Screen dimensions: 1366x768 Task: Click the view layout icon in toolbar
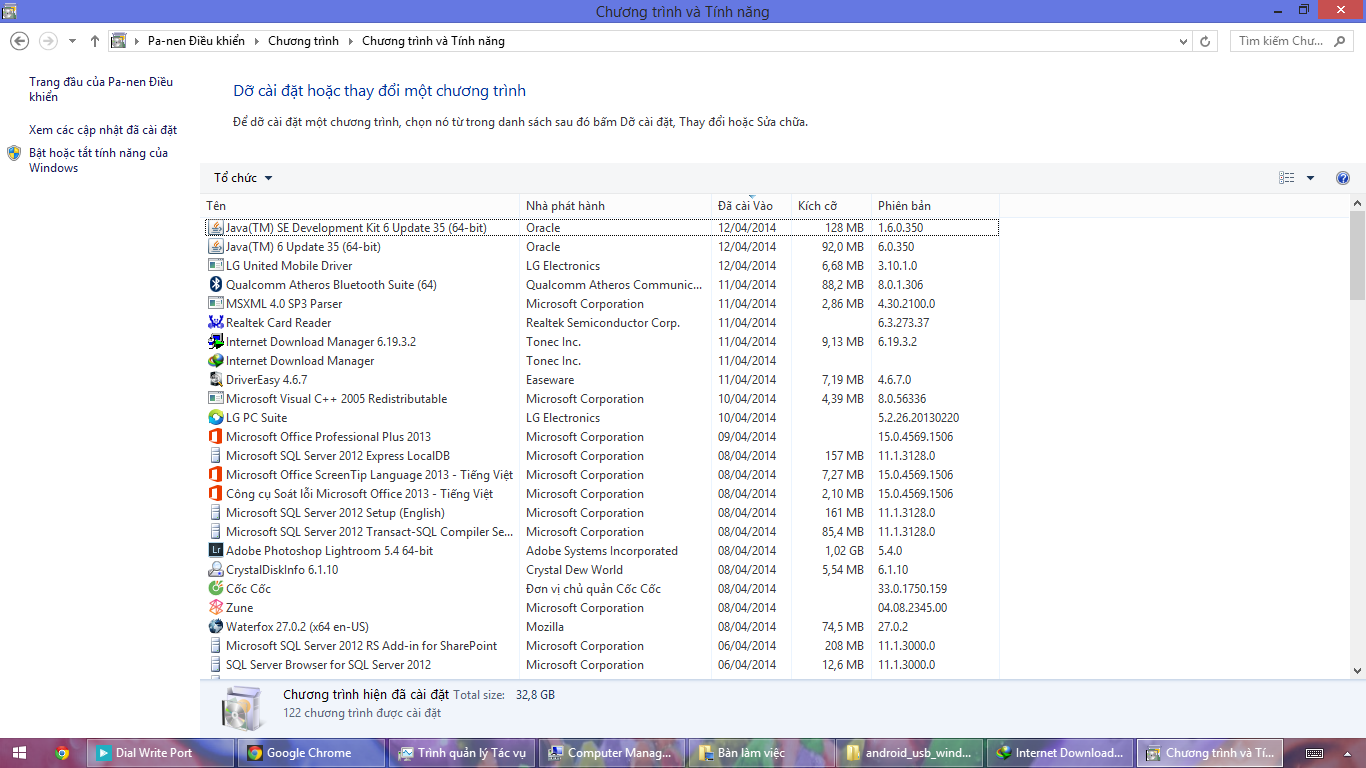pyautogui.click(x=1287, y=178)
